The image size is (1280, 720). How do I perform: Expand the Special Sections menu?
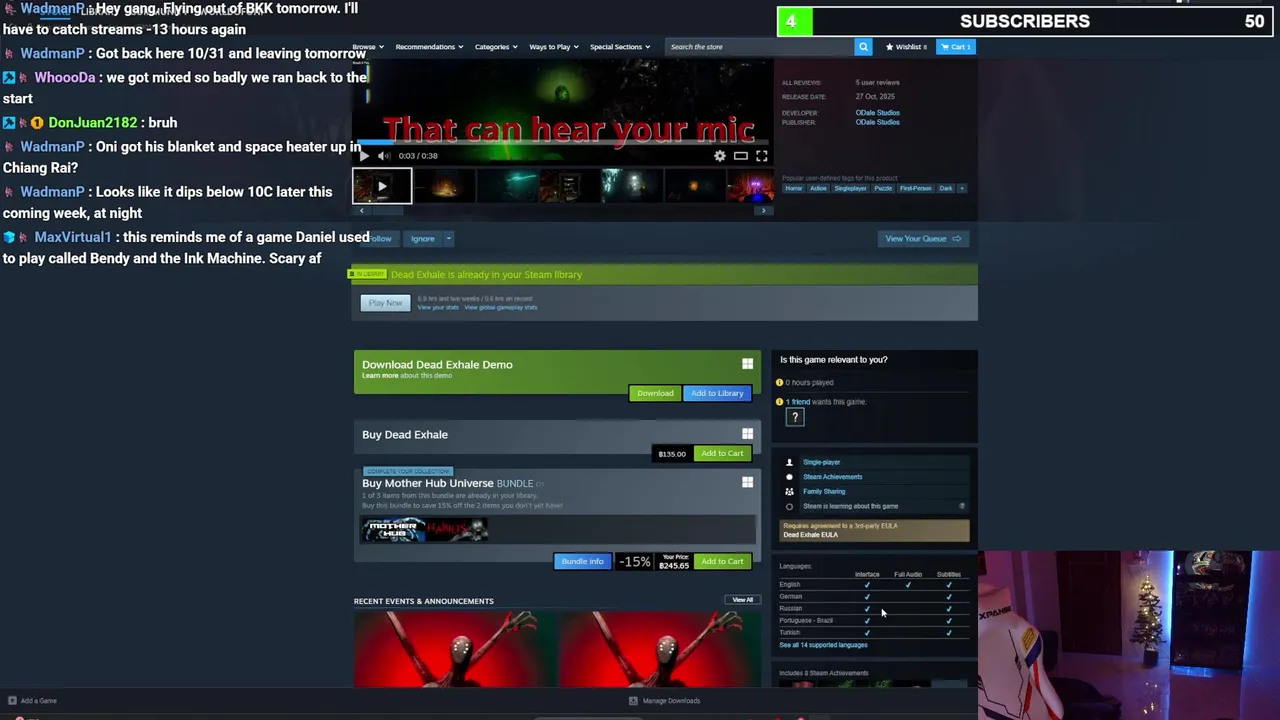click(x=620, y=47)
